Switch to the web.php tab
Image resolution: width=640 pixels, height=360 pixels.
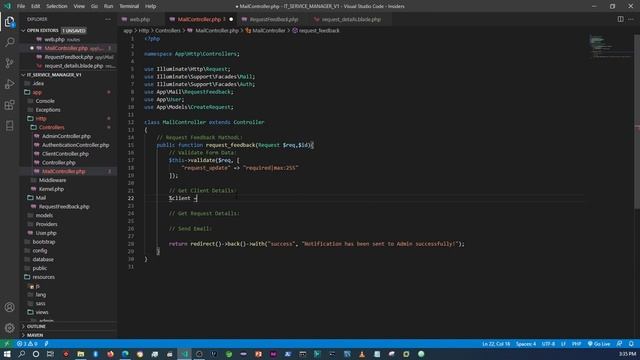(140, 19)
